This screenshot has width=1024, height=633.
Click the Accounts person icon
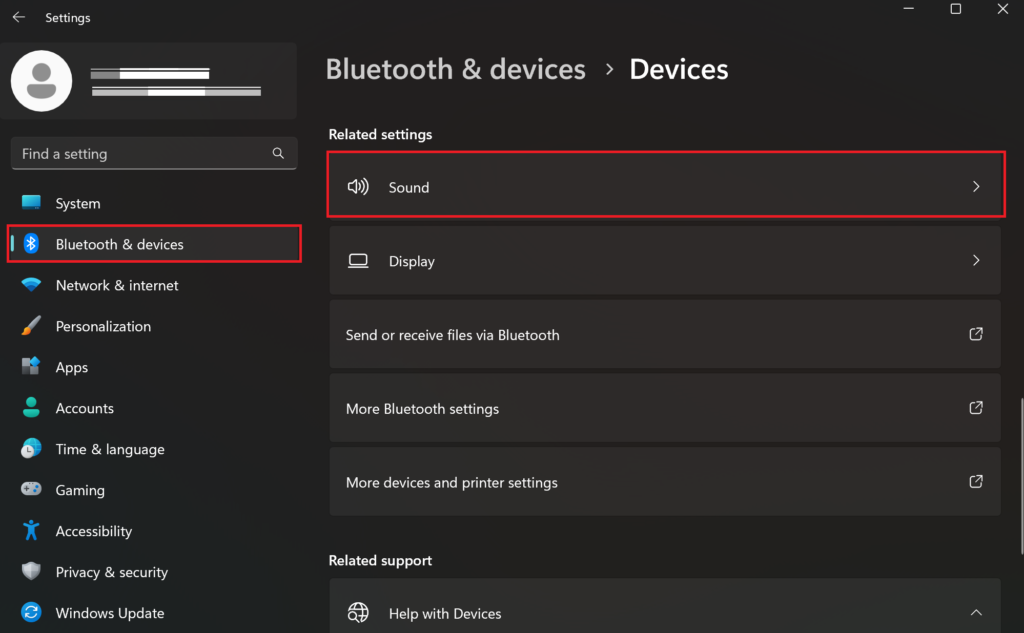tap(31, 408)
